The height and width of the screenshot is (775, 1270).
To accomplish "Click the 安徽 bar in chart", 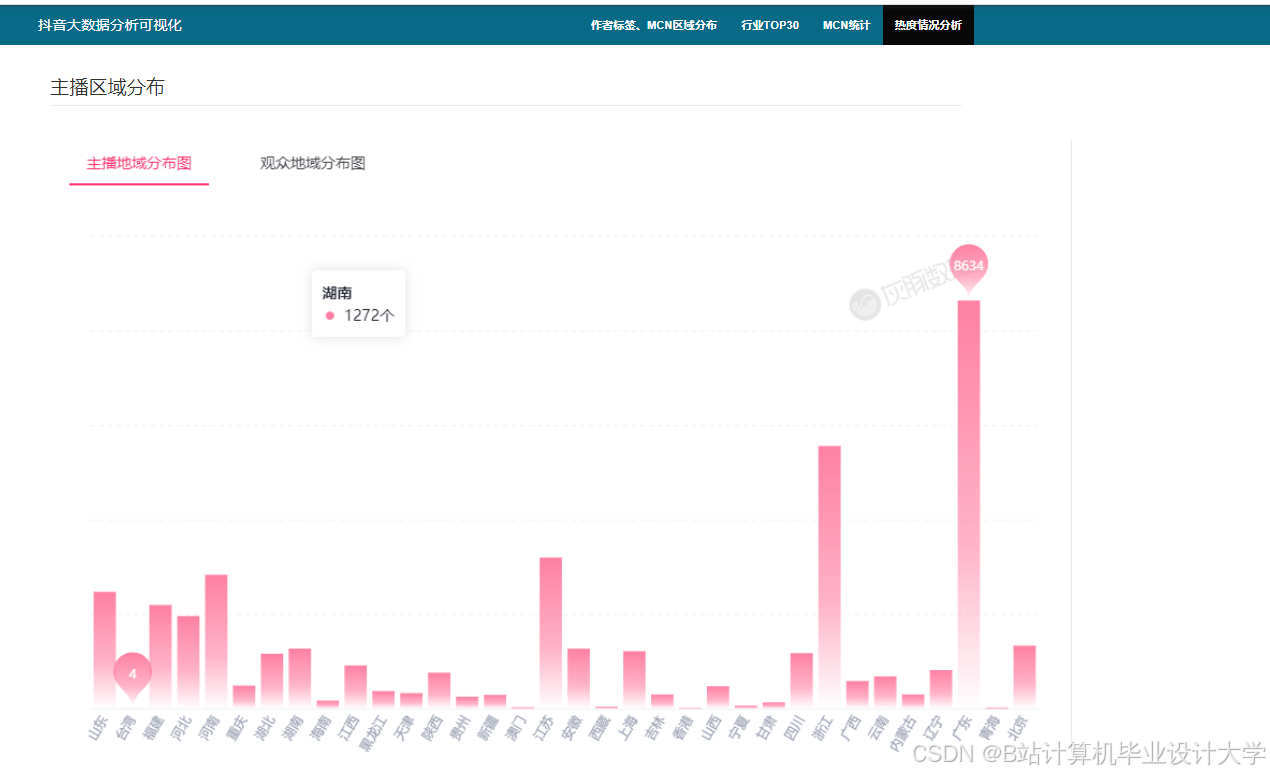I will [x=578, y=678].
